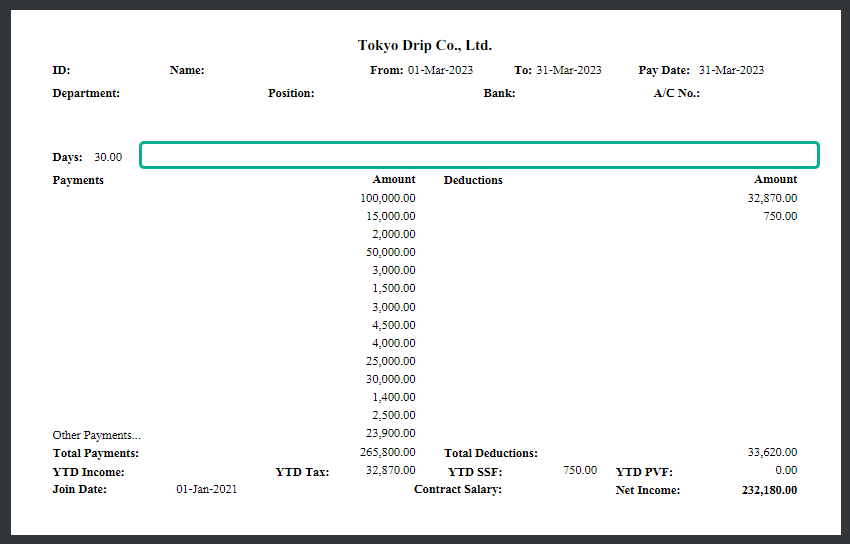This screenshot has width=850, height=544.
Task: Select the payment amount "4,000.00"
Action: pos(394,344)
